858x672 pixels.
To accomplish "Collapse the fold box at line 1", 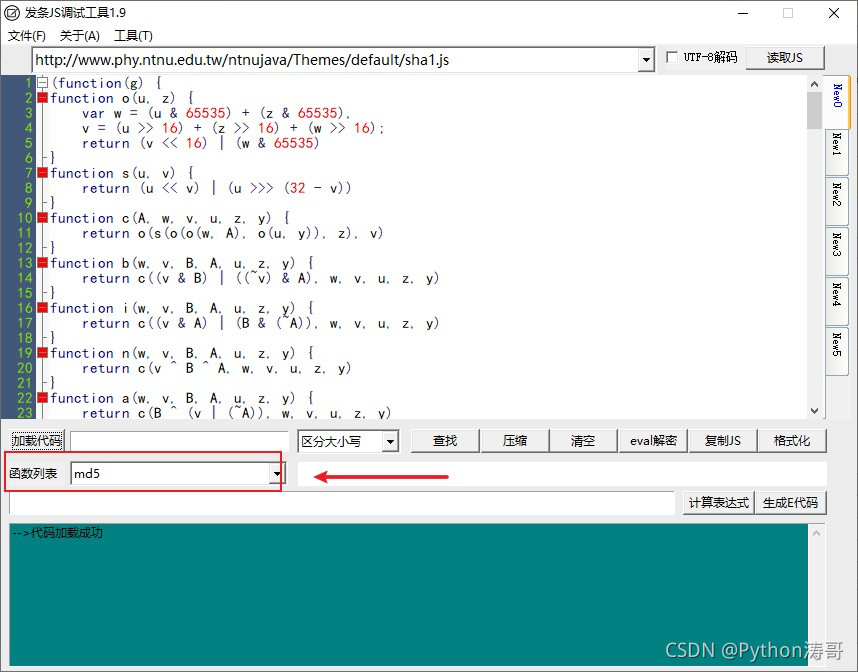I will [x=42, y=83].
